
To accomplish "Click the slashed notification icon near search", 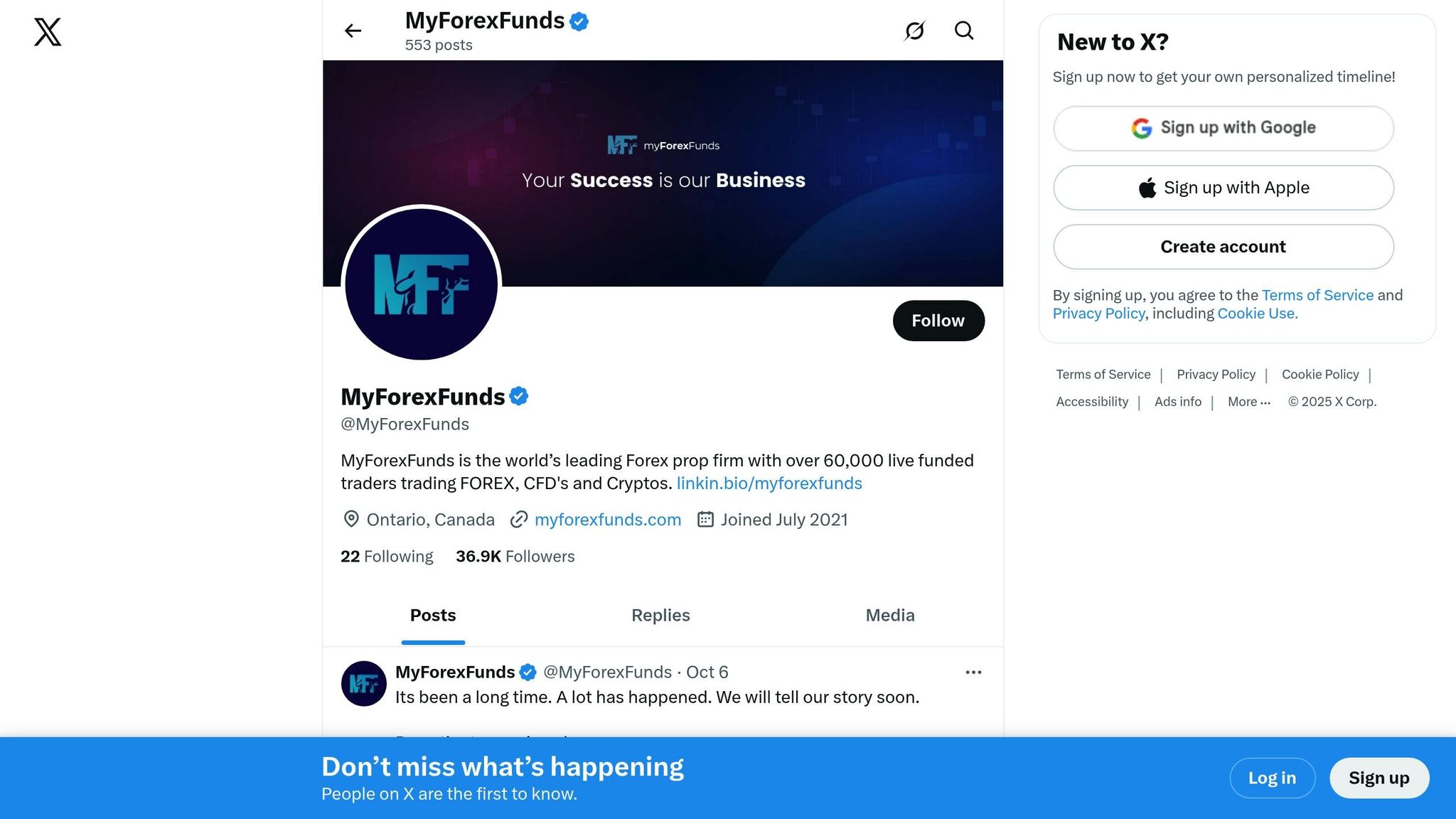I will point(915,31).
